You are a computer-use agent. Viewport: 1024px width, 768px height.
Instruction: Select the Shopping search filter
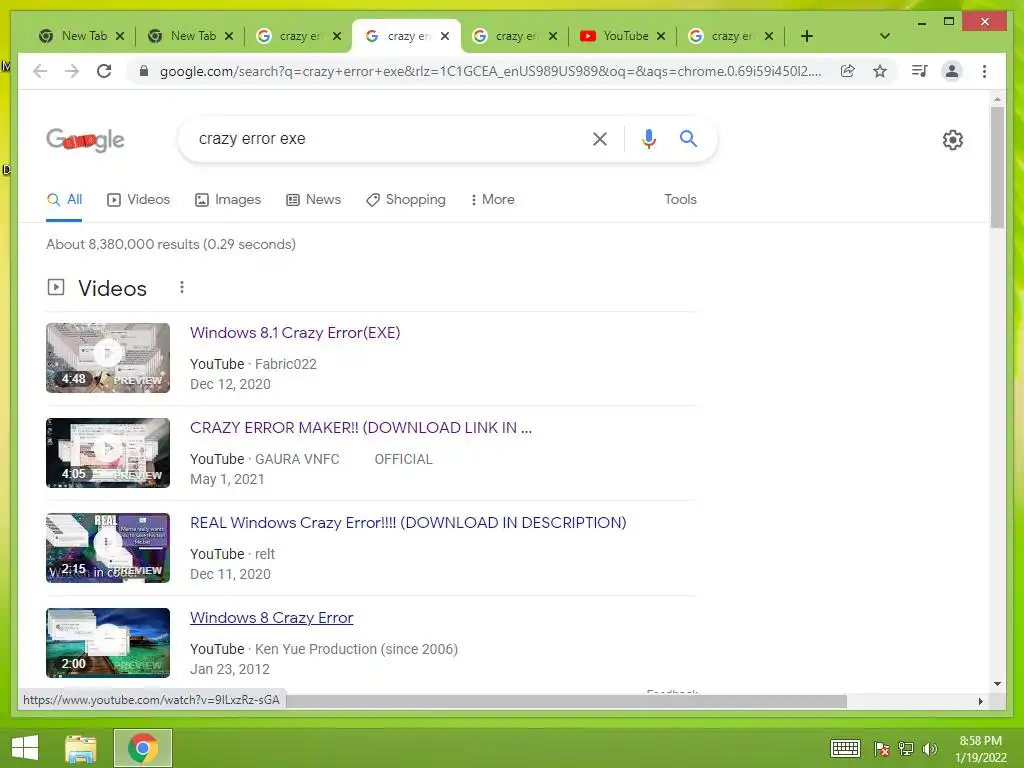(x=406, y=200)
